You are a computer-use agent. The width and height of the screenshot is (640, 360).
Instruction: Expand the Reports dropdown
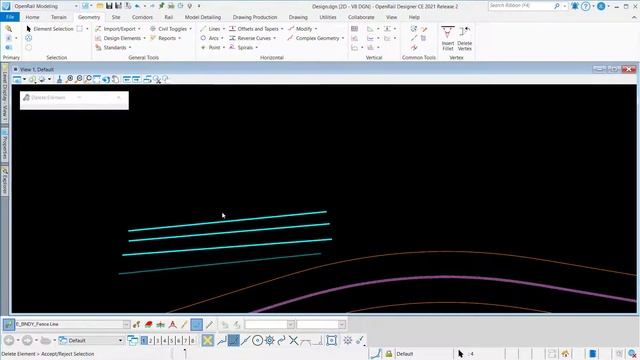(165, 38)
